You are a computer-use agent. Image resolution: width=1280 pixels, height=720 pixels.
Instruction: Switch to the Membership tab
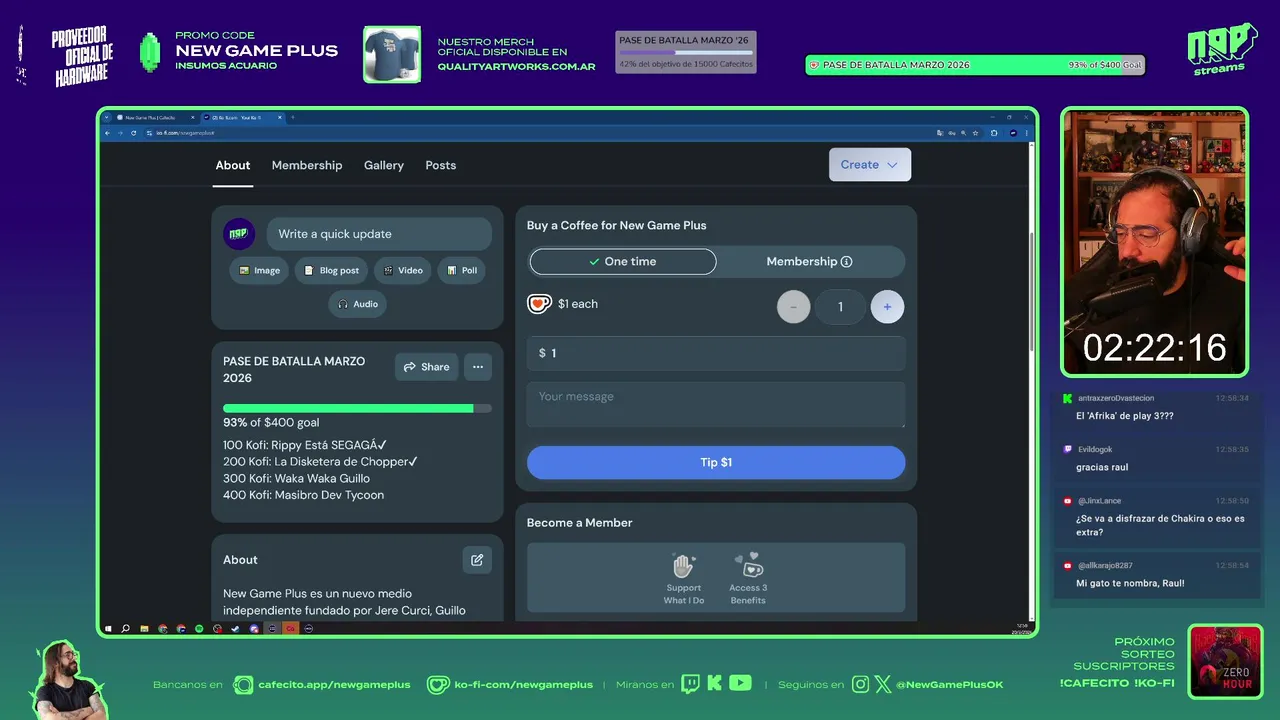tap(307, 165)
